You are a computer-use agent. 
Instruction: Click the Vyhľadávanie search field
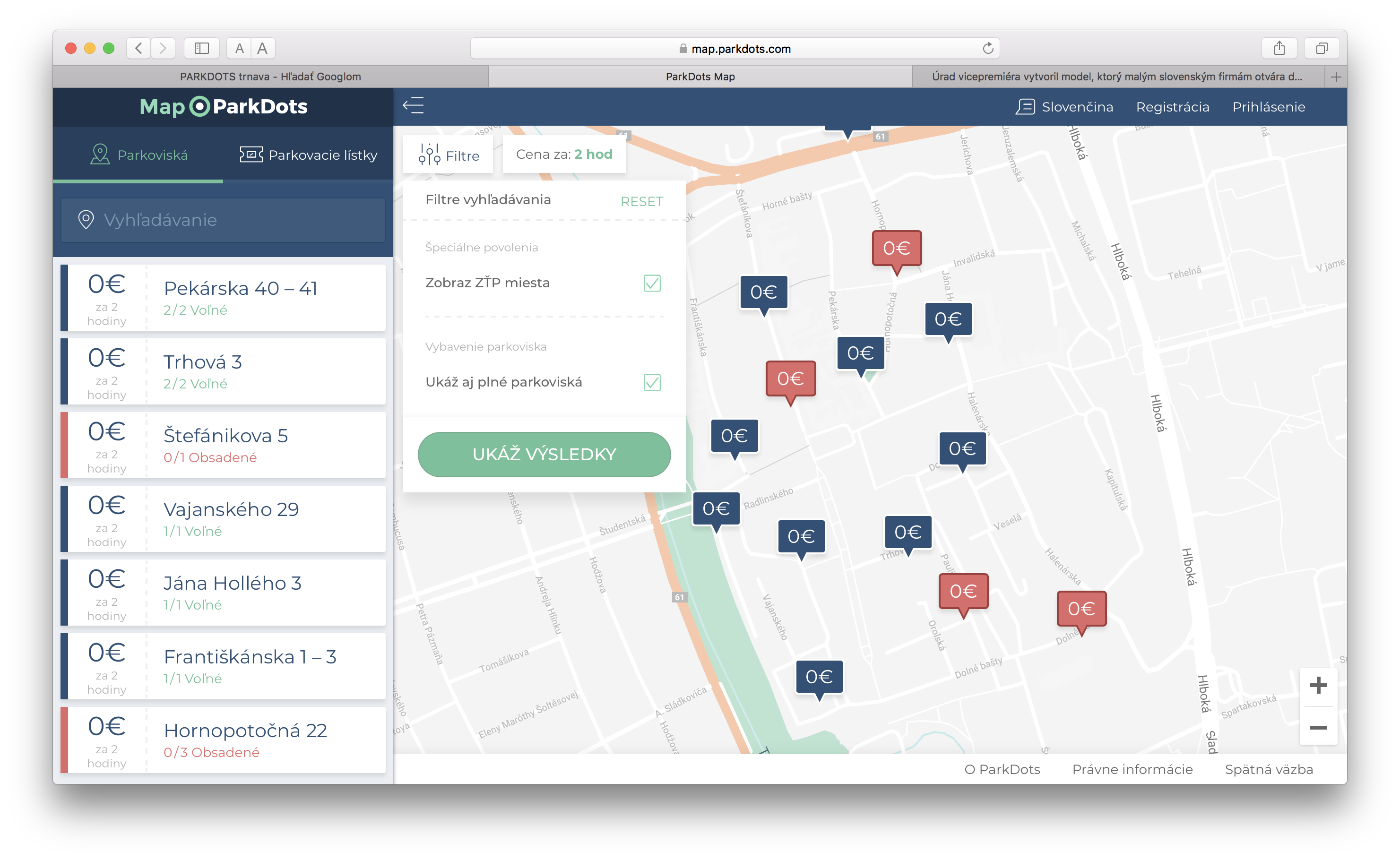point(223,220)
